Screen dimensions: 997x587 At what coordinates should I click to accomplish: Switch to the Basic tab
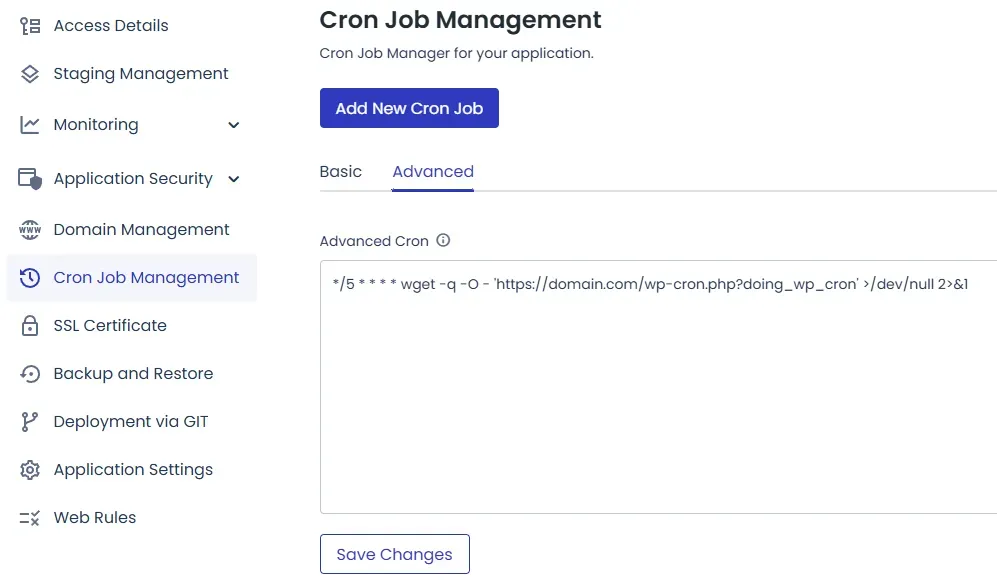coord(340,172)
